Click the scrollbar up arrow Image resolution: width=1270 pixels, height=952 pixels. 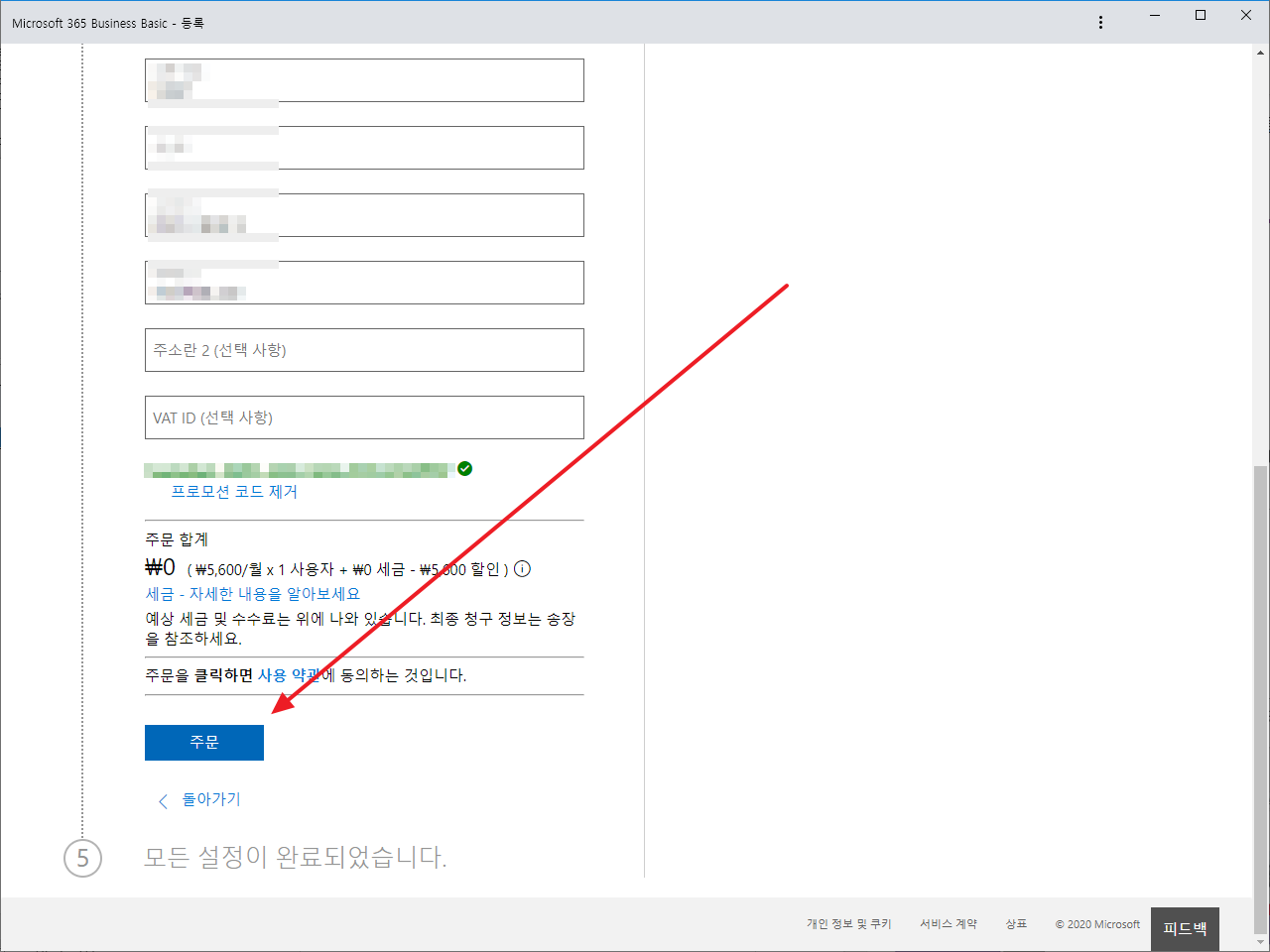pos(1261,52)
